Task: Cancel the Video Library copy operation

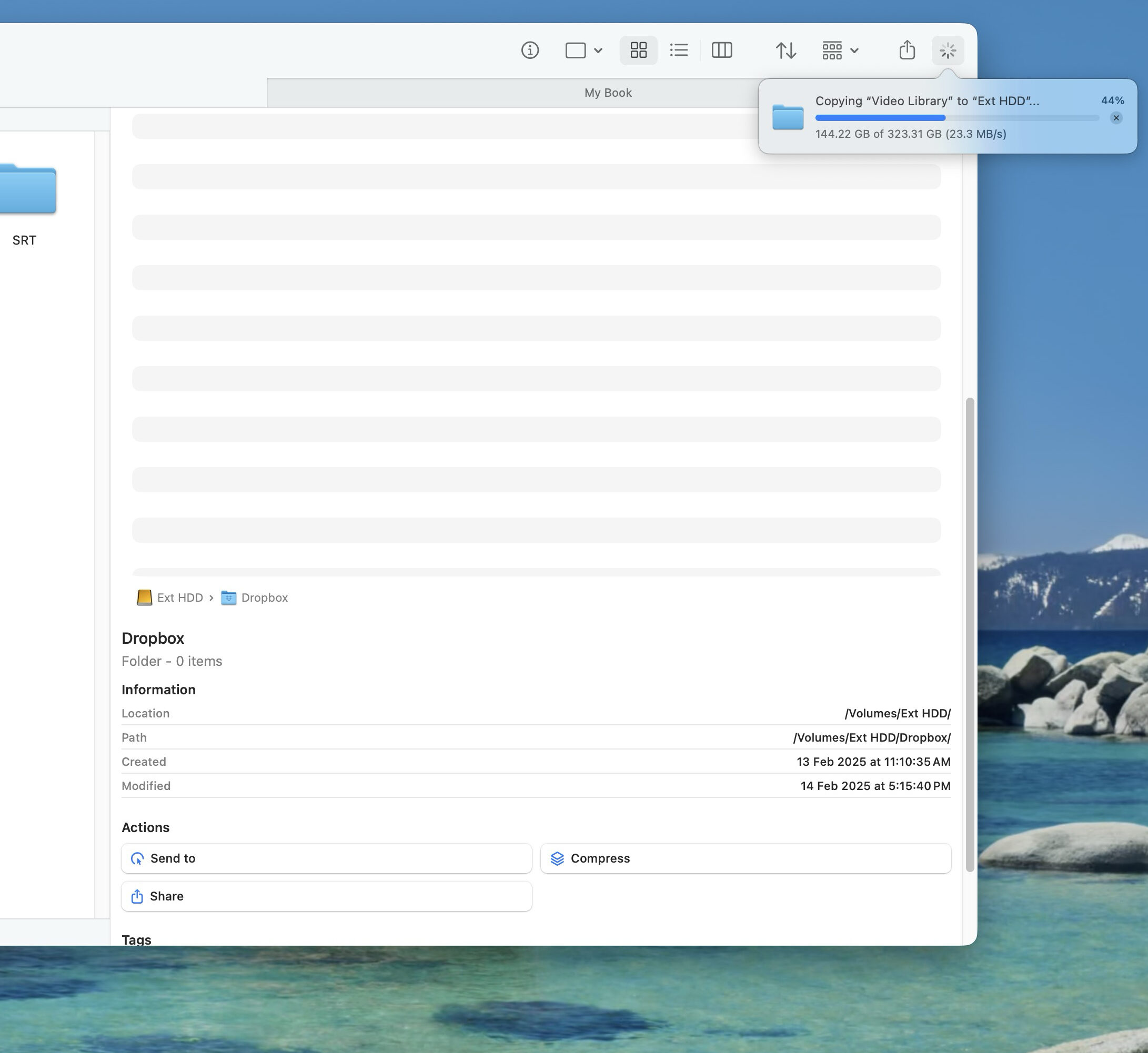Action: (1116, 118)
